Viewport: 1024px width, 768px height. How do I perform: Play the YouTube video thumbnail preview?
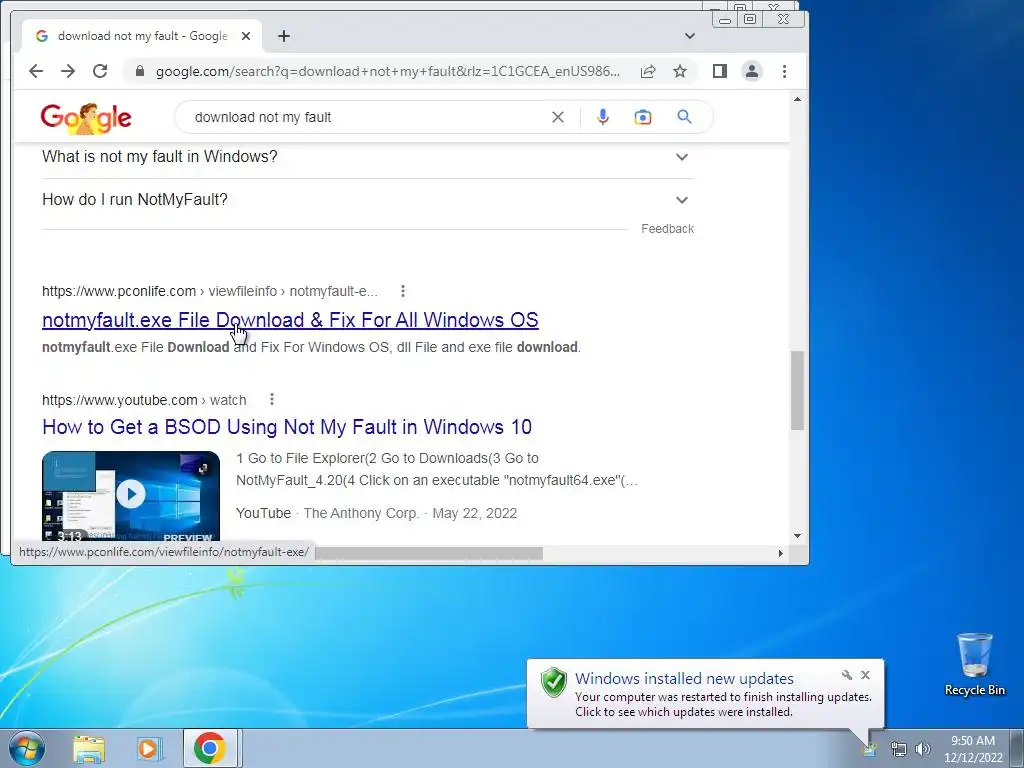(x=131, y=495)
